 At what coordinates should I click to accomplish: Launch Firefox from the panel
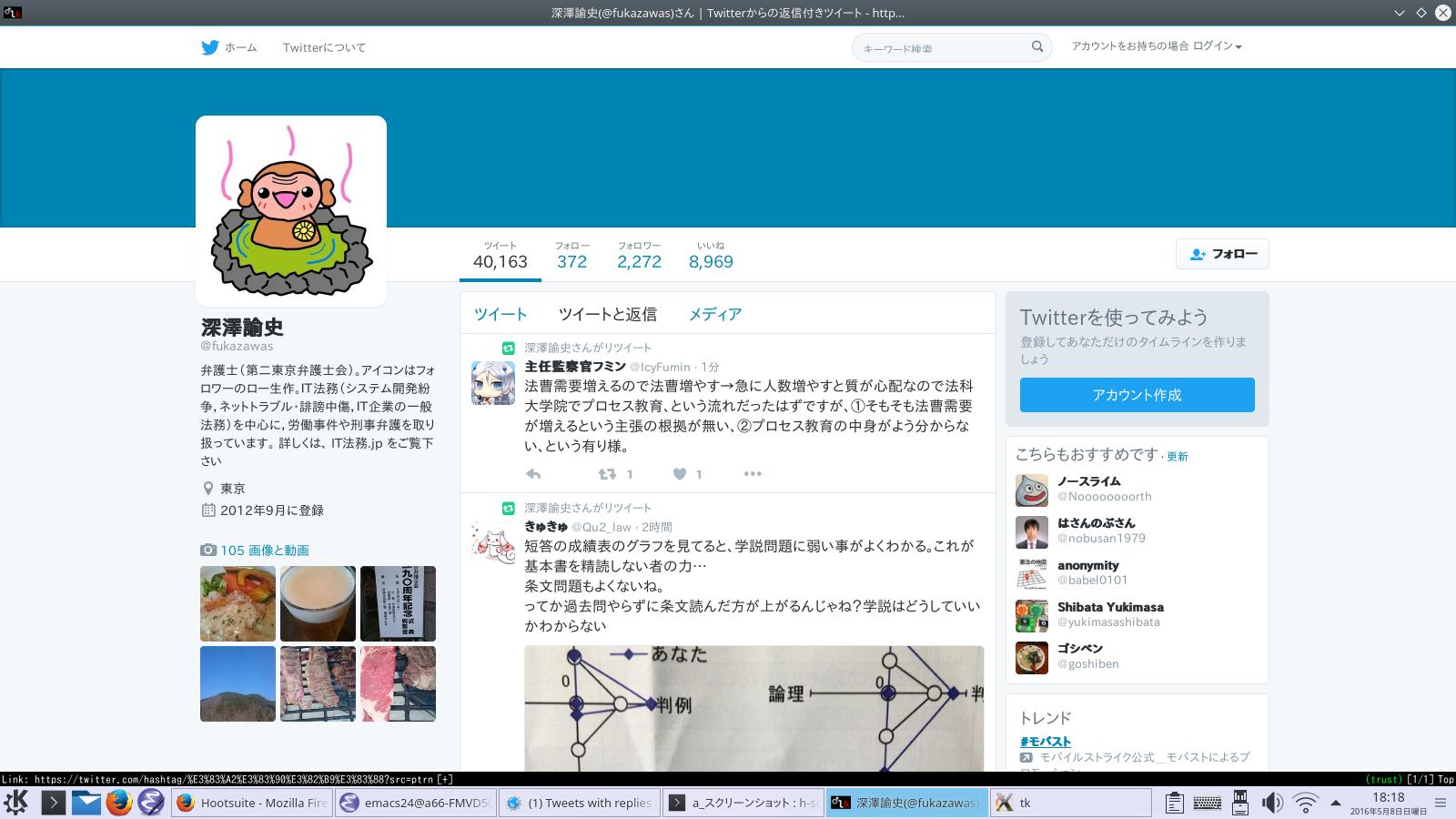[x=118, y=802]
